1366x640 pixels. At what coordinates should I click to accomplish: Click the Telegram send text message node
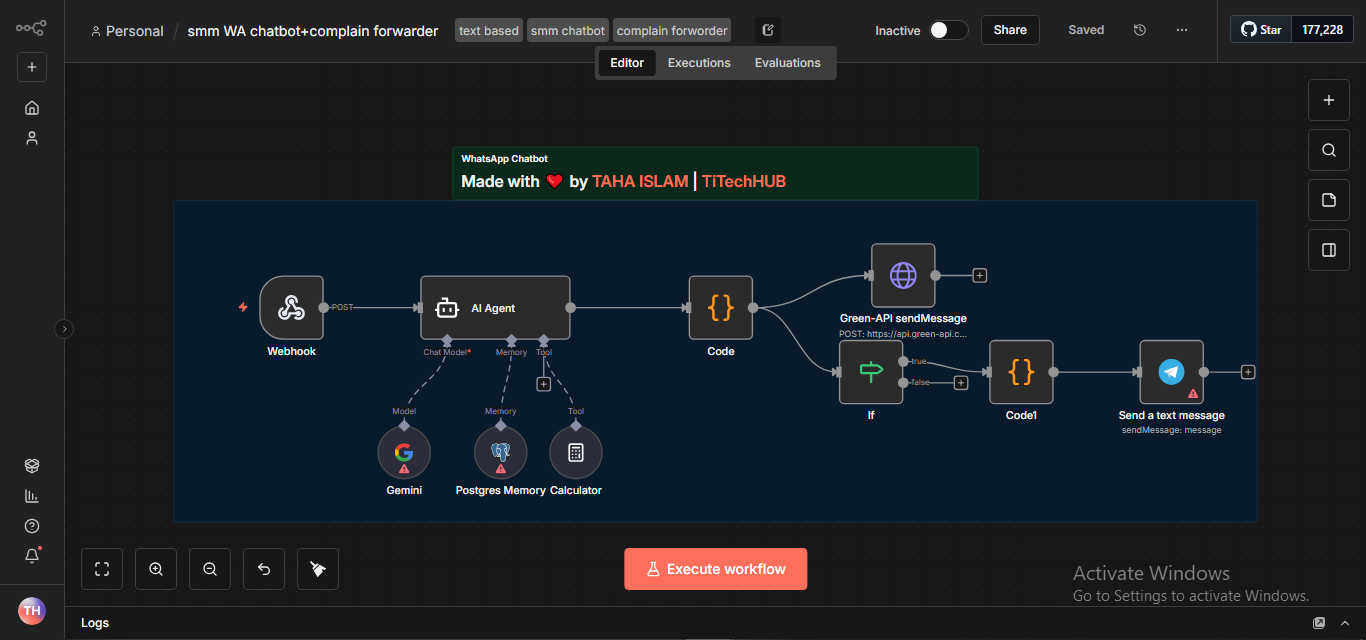[x=1171, y=372]
